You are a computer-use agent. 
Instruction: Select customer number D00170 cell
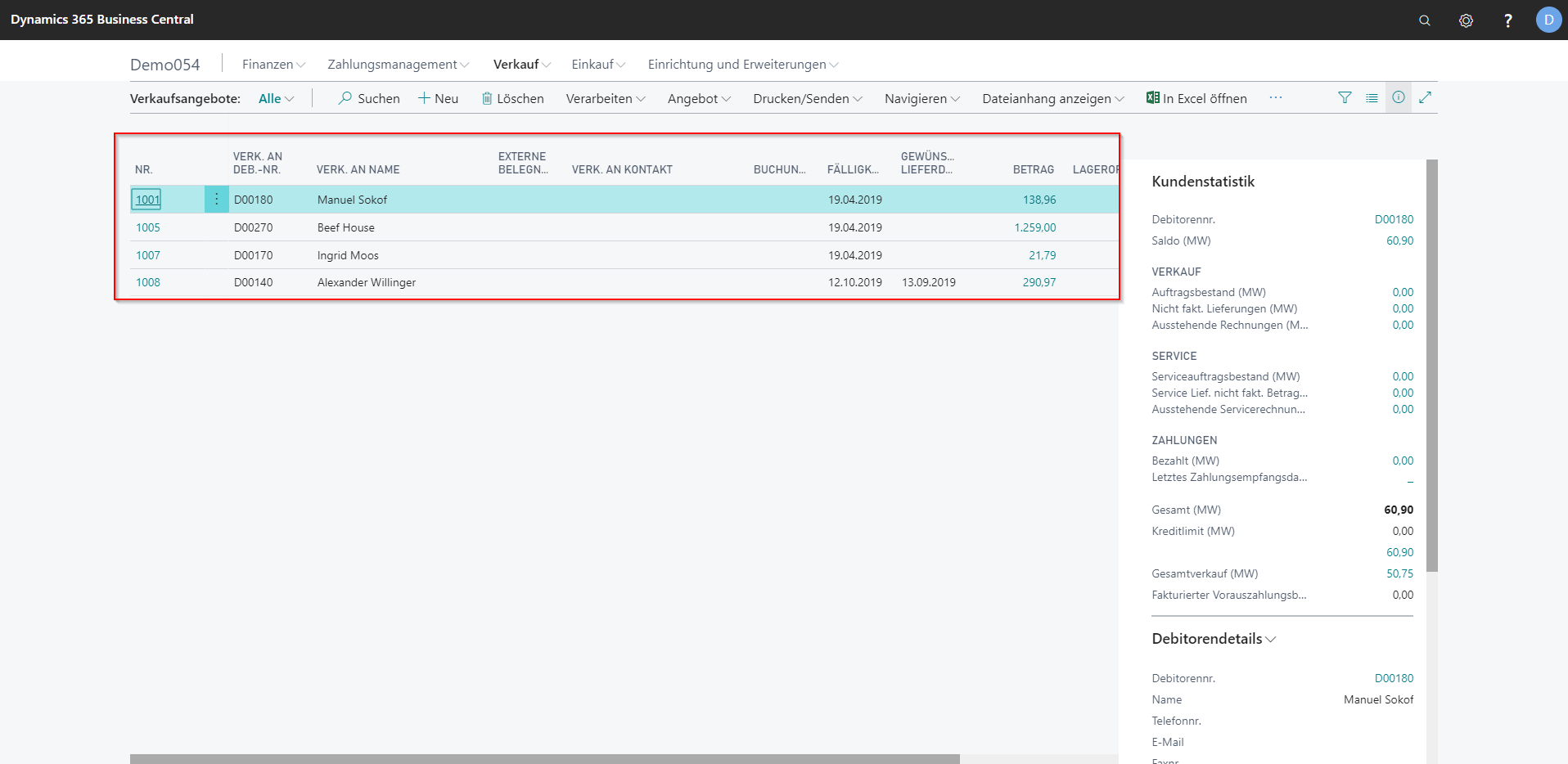point(254,255)
